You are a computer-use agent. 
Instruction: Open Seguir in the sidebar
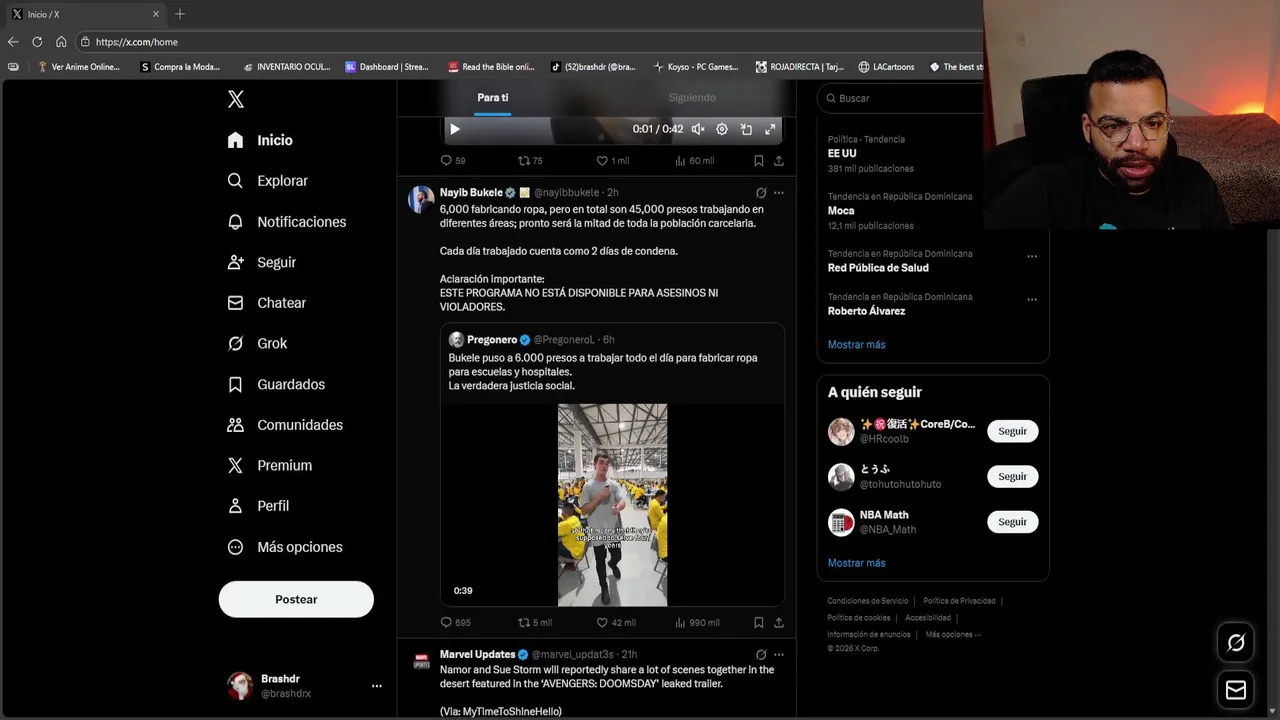tap(261, 262)
